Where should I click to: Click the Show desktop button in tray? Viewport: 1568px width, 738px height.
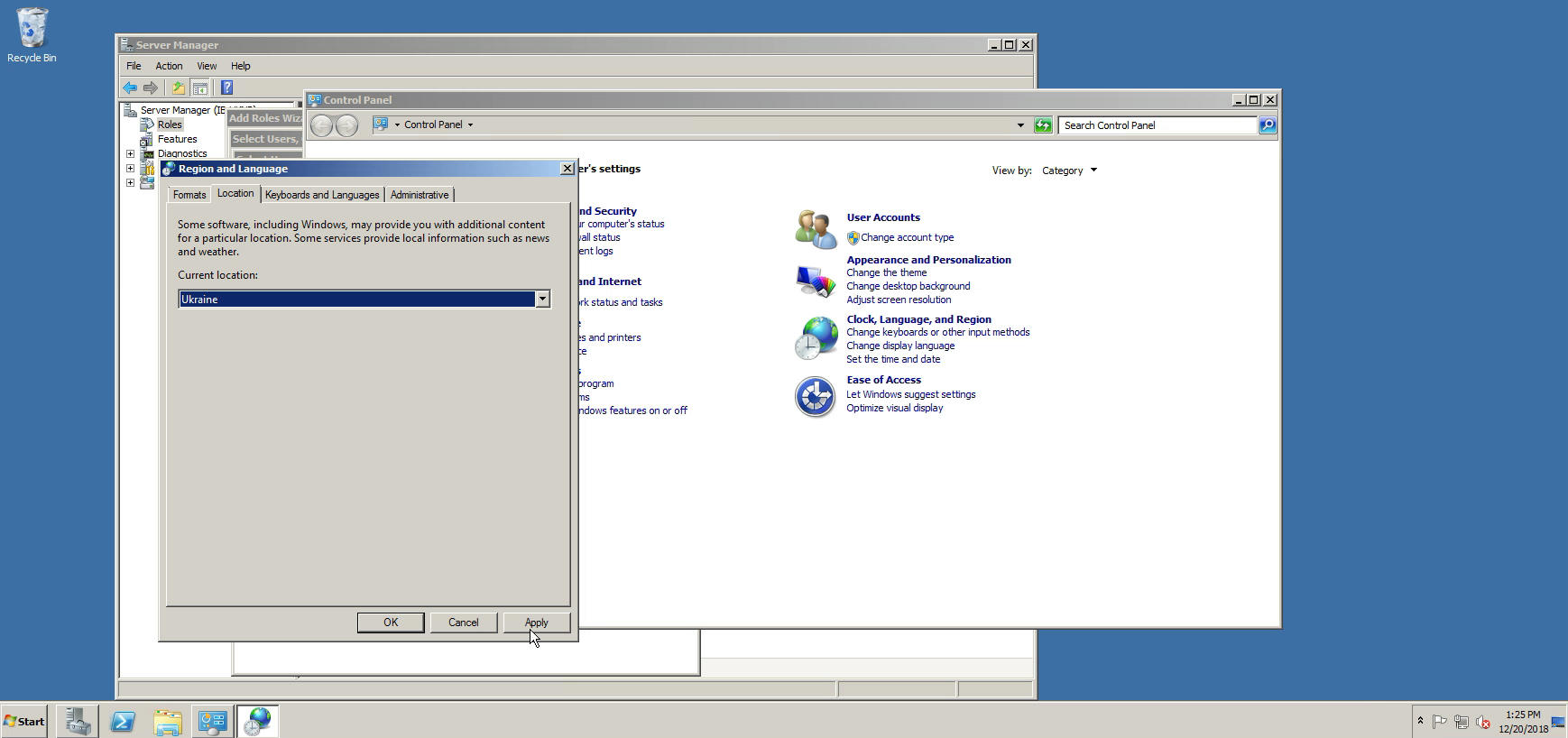click(1558, 721)
